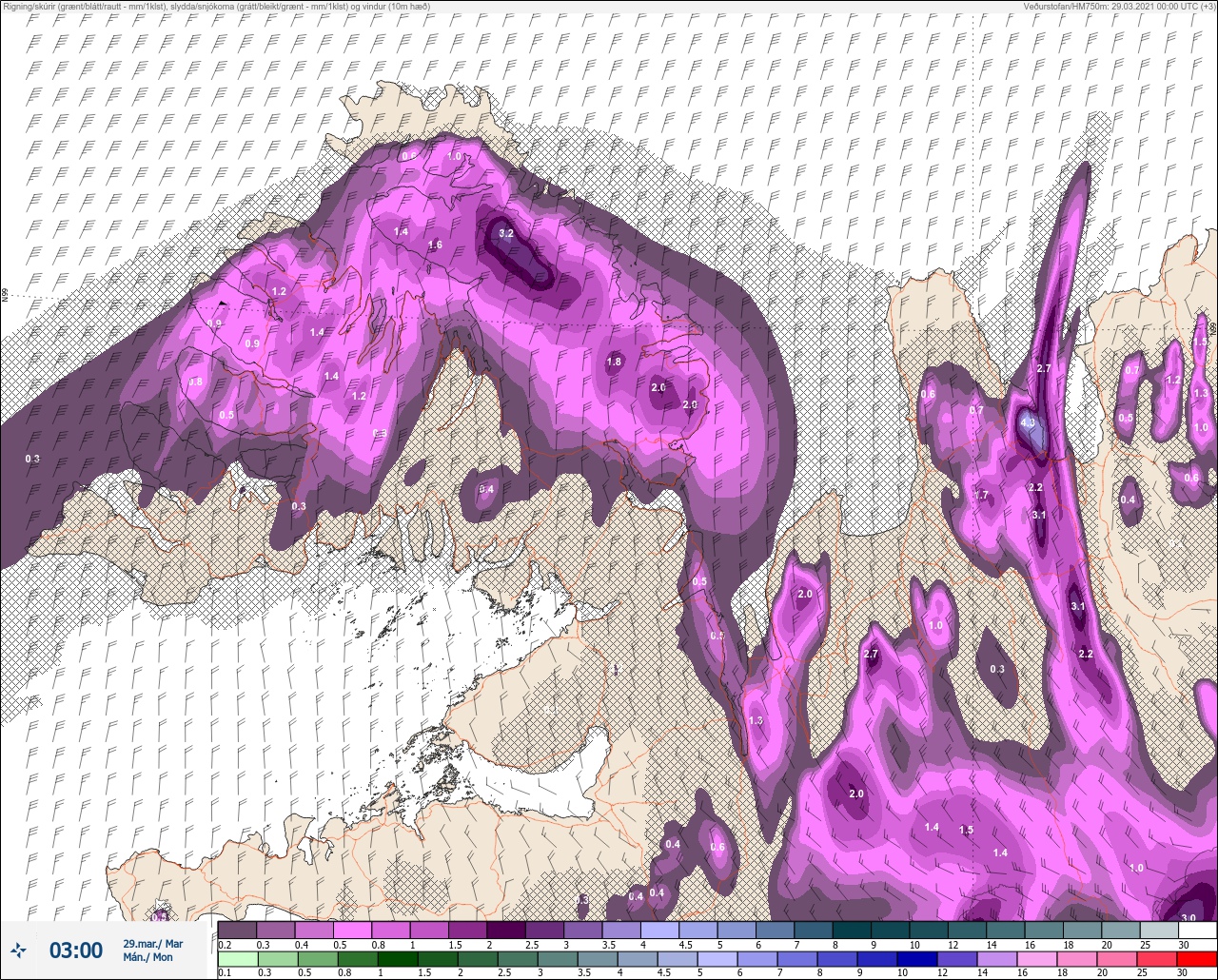This screenshot has width=1218, height=980.
Task: Click the 'Mán./ Mon' weekday label
Action: pos(147,957)
